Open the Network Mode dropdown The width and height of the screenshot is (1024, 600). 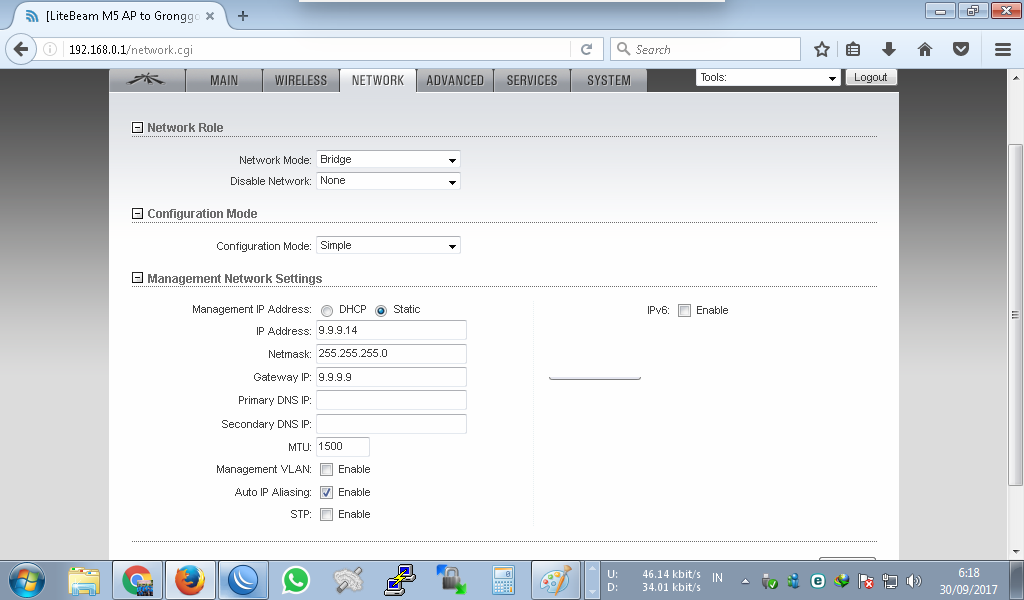point(388,159)
